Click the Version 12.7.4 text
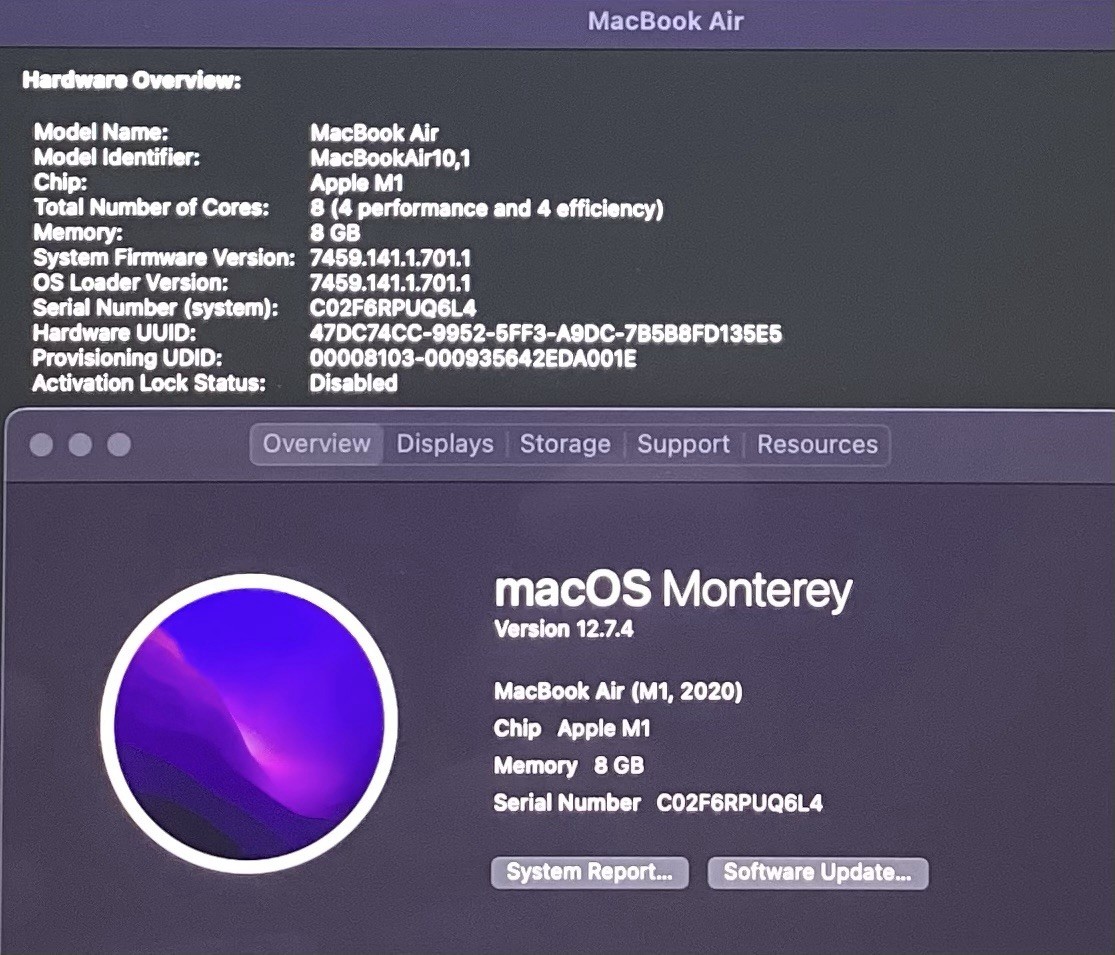 [x=564, y=629]
